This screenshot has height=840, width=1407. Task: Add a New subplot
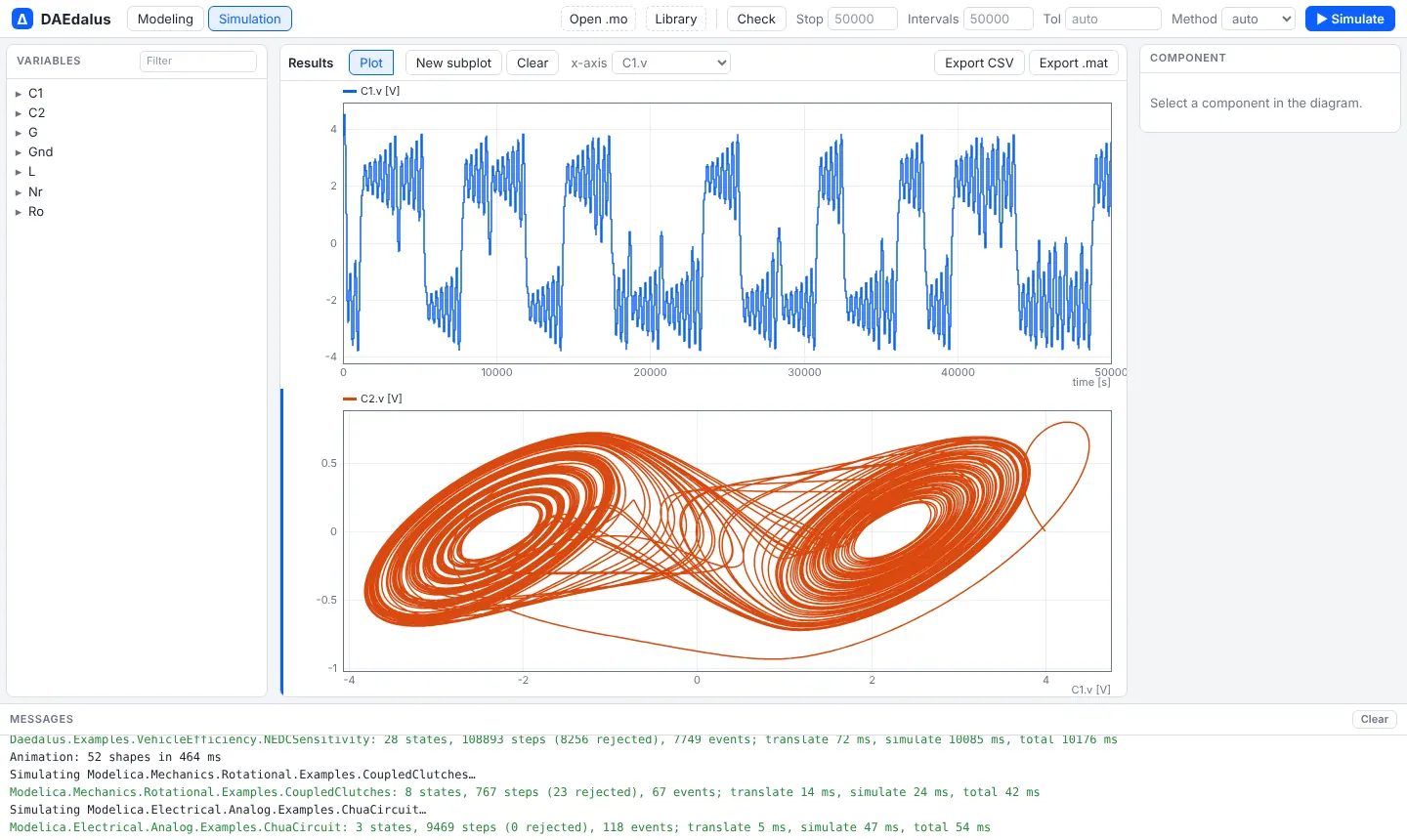[x=453, y=63]
